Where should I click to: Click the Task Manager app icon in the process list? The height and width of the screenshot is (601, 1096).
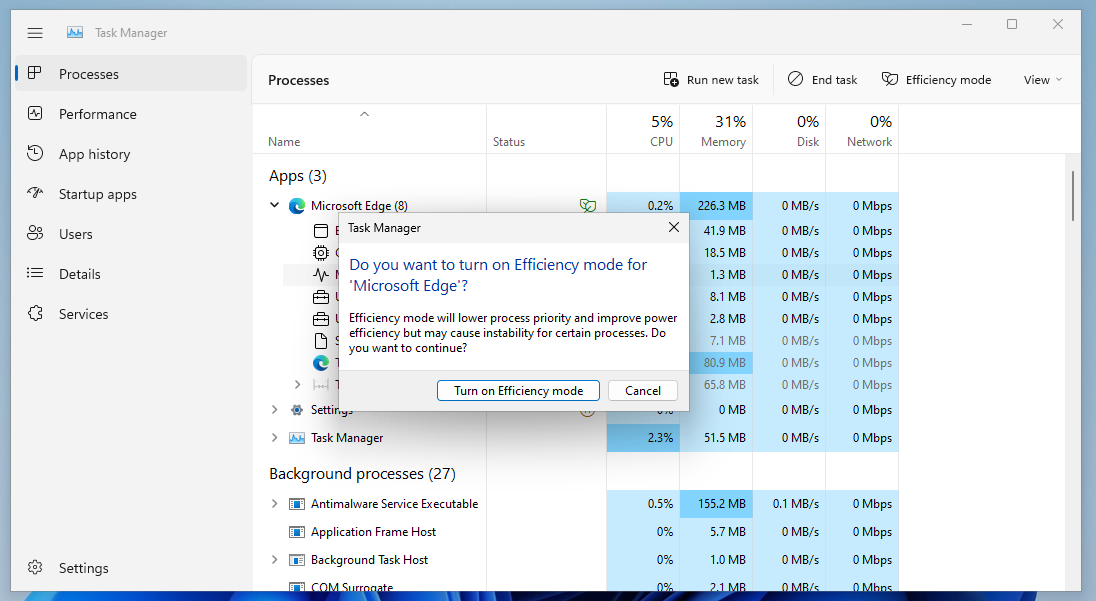[x=297, y=438]
